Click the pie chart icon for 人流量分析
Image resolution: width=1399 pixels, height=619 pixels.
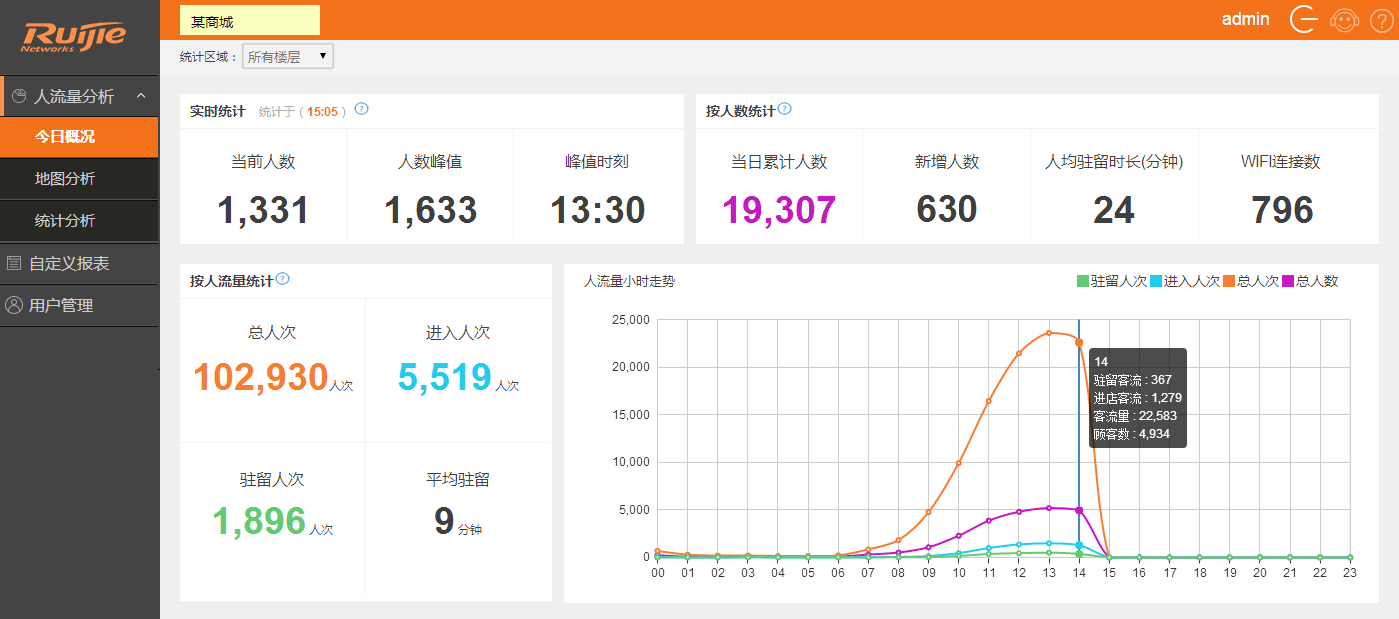pyautogui.click(x=18, y=96)
